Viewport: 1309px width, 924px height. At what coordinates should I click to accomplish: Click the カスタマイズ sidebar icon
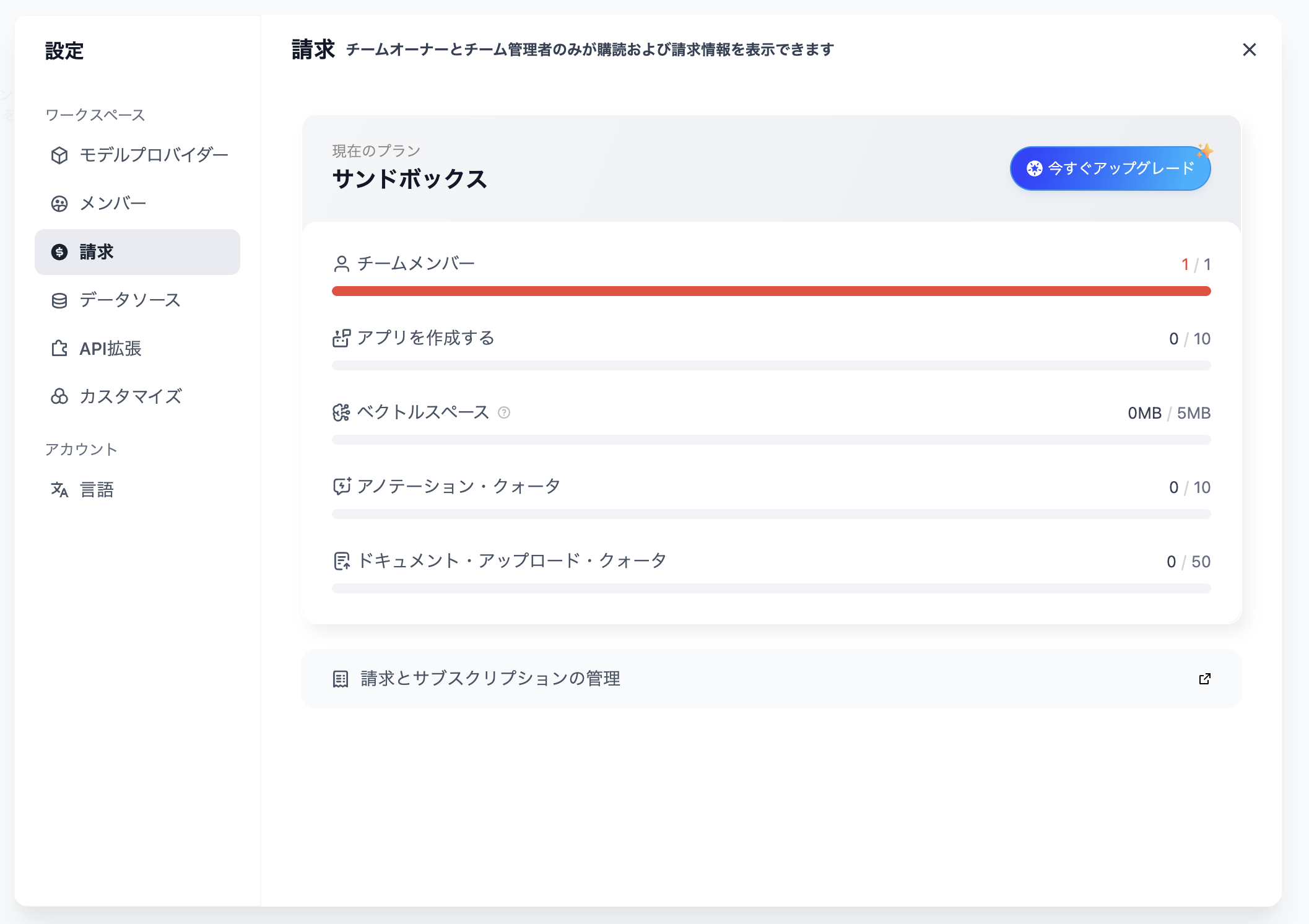(x=59, y=397)
